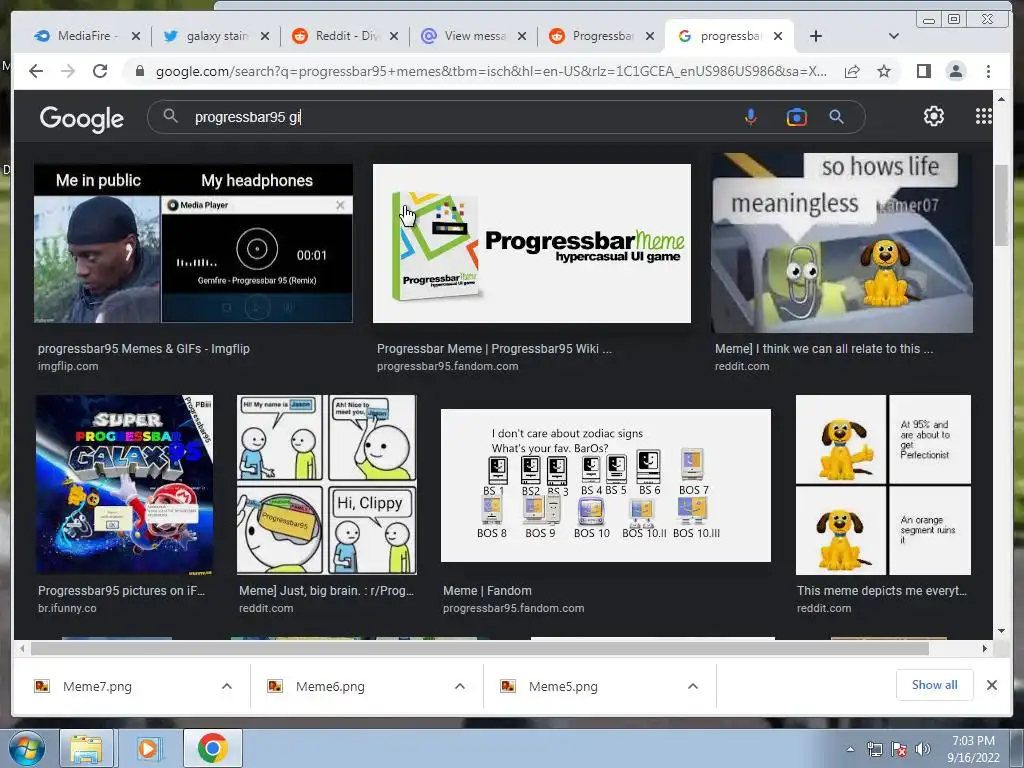Image resolution: width=1024 pixels, height=768 pixels.
Task: Open Progressbar95 pictures on iFunny link
Action: (121, 590)
